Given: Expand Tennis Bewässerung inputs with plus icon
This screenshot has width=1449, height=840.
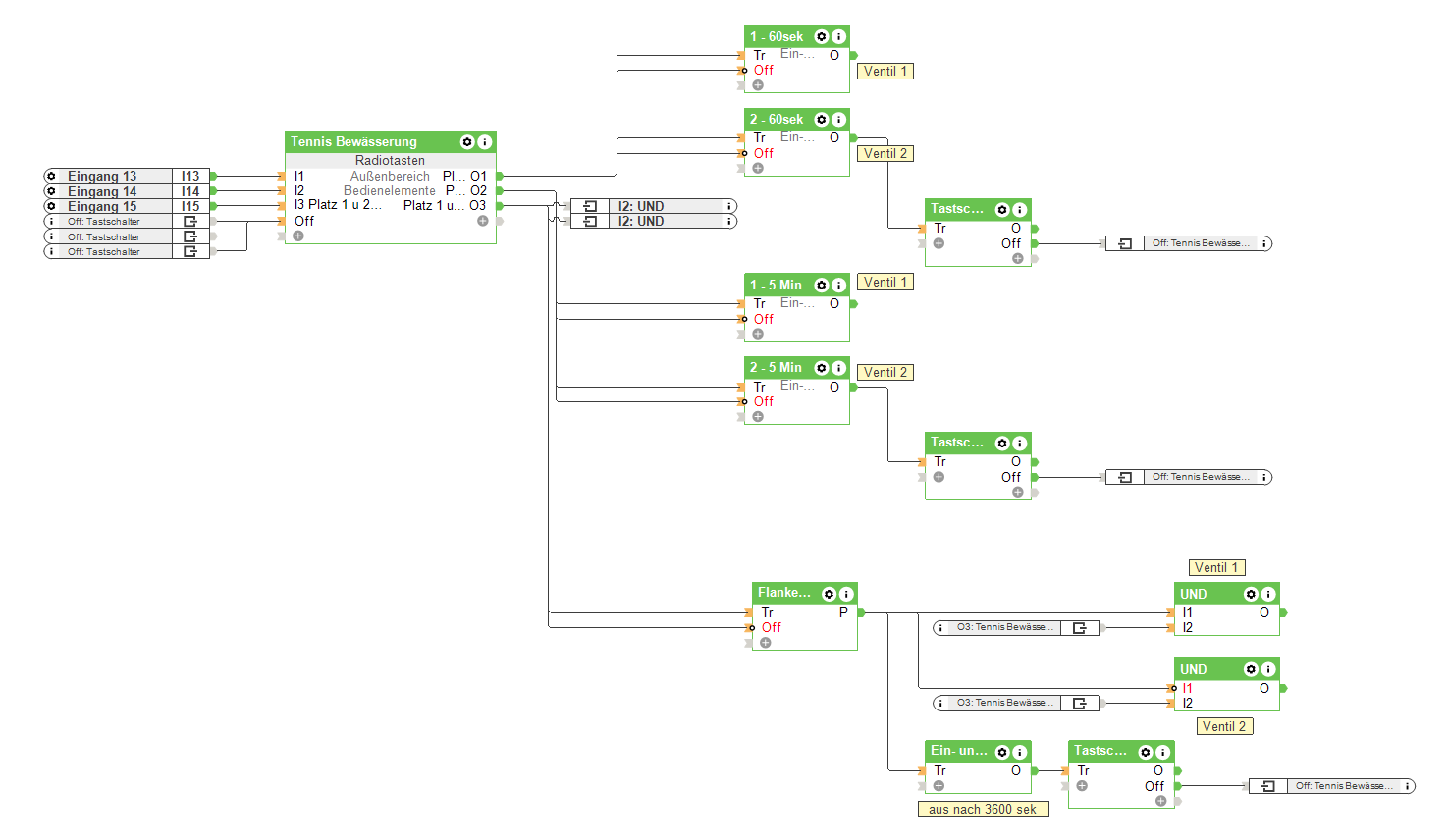Looking at the screenshot, I should point(298,236).
